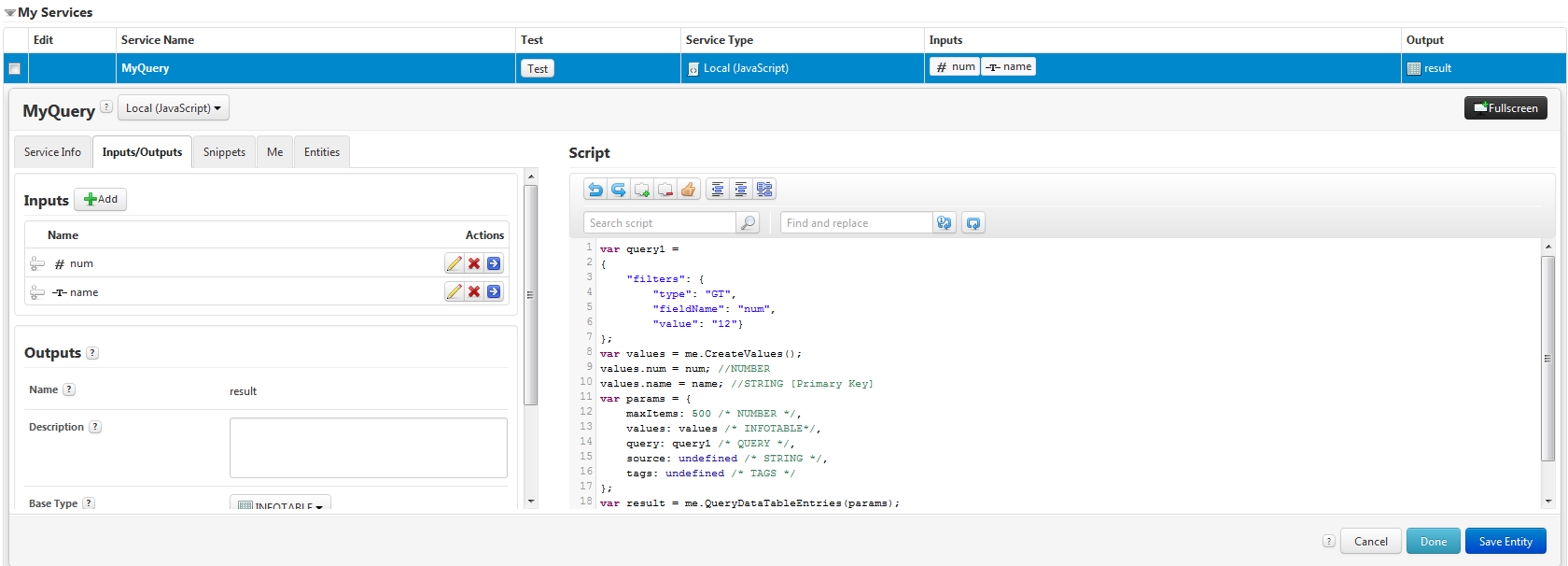Increase indent of script selection
The height and width of the screenshot is (566, 1568).
coord(740,190)
